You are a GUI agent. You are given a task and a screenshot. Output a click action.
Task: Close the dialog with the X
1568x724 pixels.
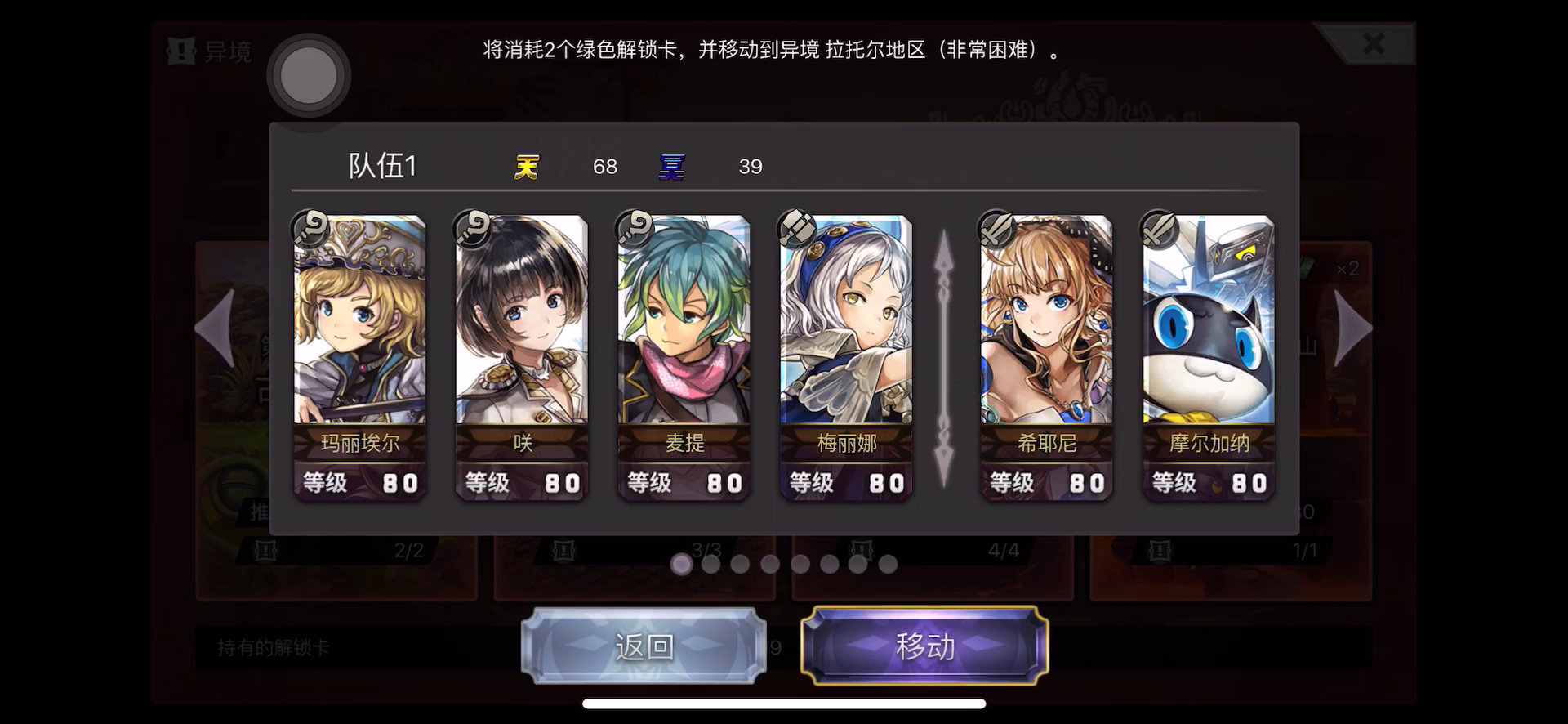[x=1374, y=43]
